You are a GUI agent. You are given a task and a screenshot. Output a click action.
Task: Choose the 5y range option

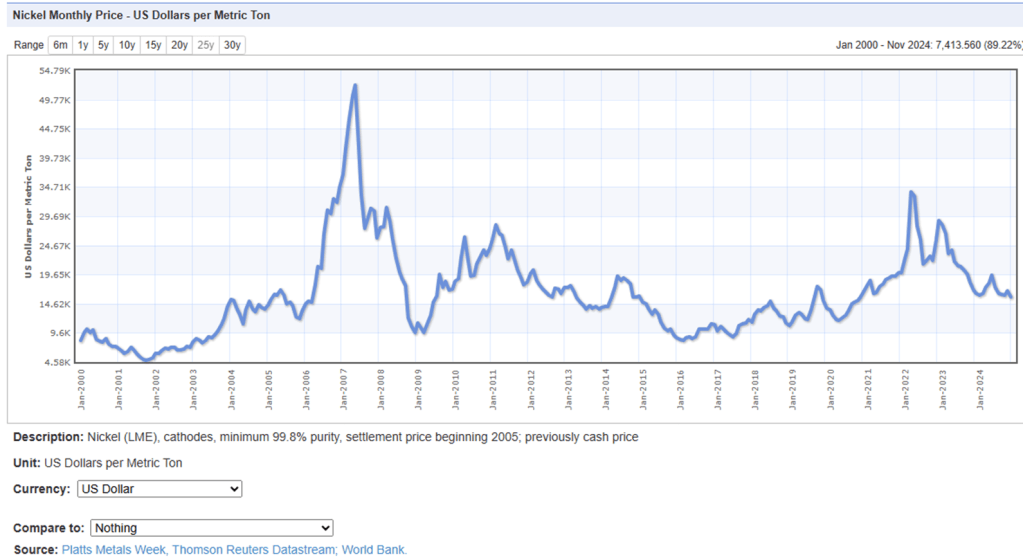coord(104,45)
